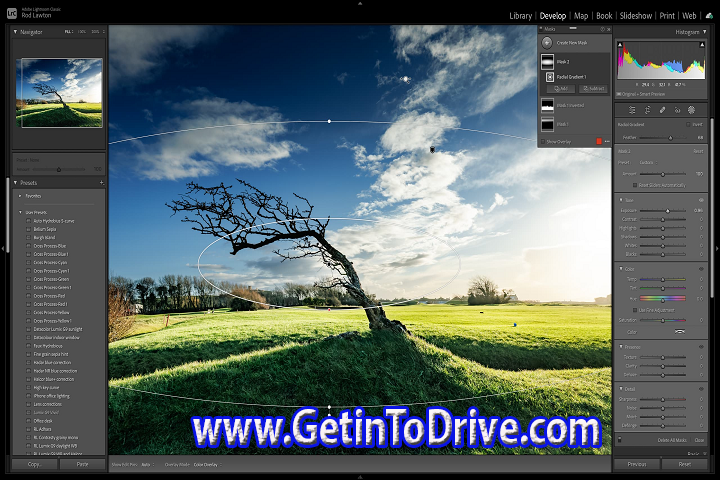This screenshot has height=480, width=720.
Task: Click Add to mask button
Action: pyautogui.click(x=561, y=89)
